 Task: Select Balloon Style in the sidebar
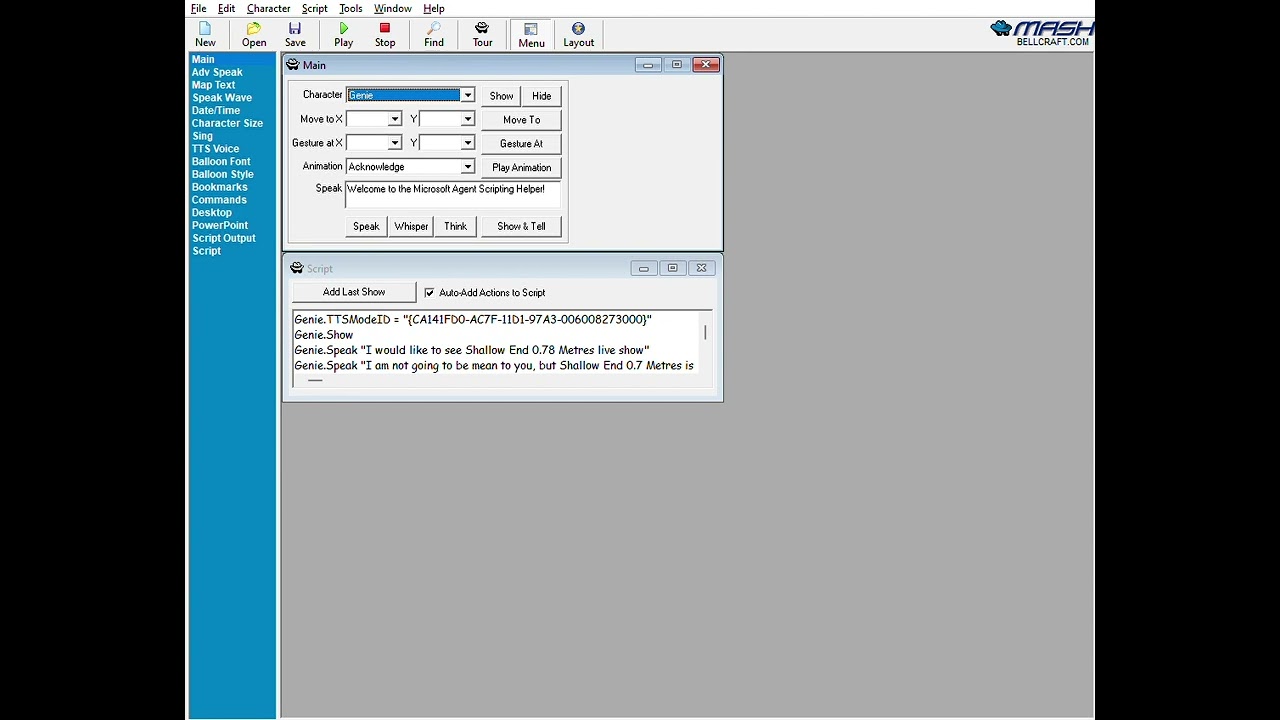point(223,175)
